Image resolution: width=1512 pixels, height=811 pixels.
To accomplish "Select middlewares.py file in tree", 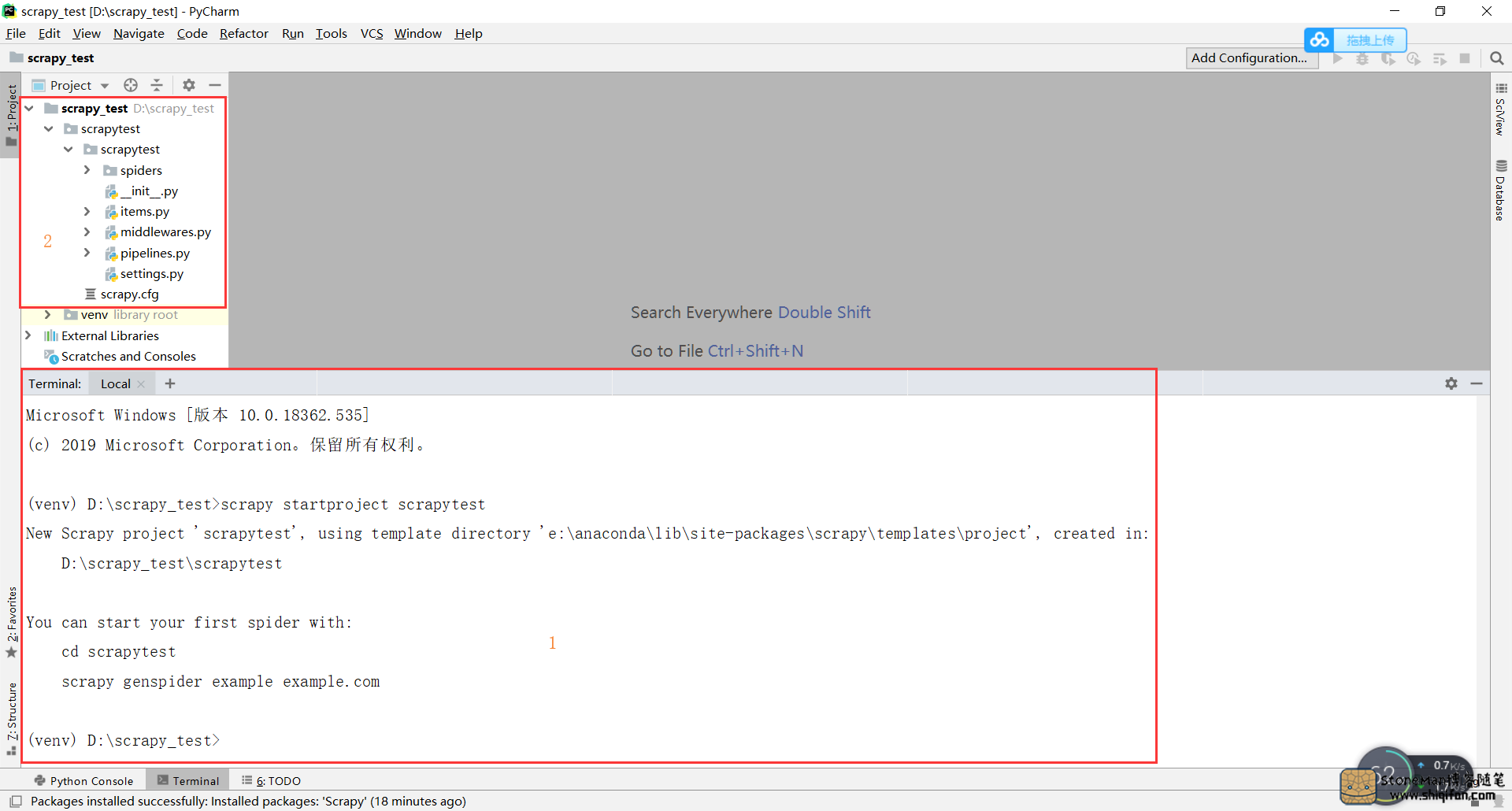I will point(165,231).
